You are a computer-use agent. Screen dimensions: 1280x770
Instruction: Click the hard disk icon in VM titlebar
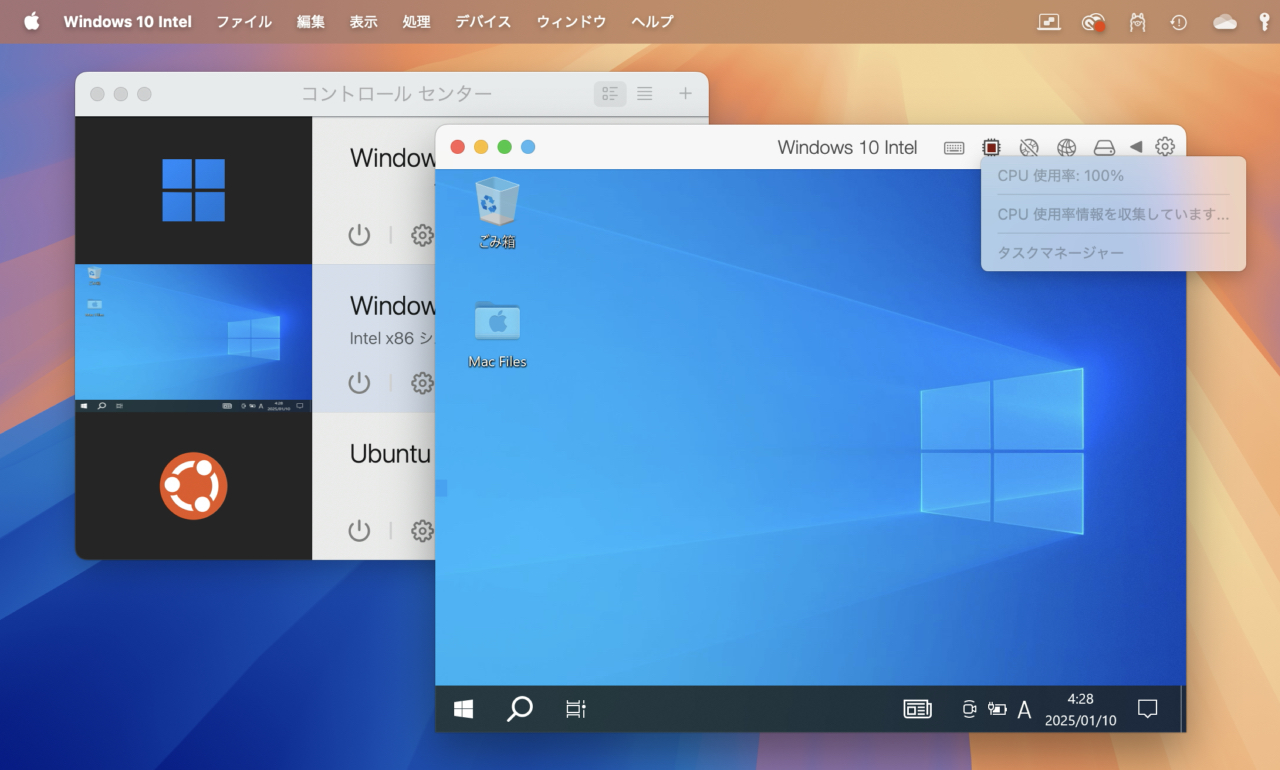[x=1104, y=148]
